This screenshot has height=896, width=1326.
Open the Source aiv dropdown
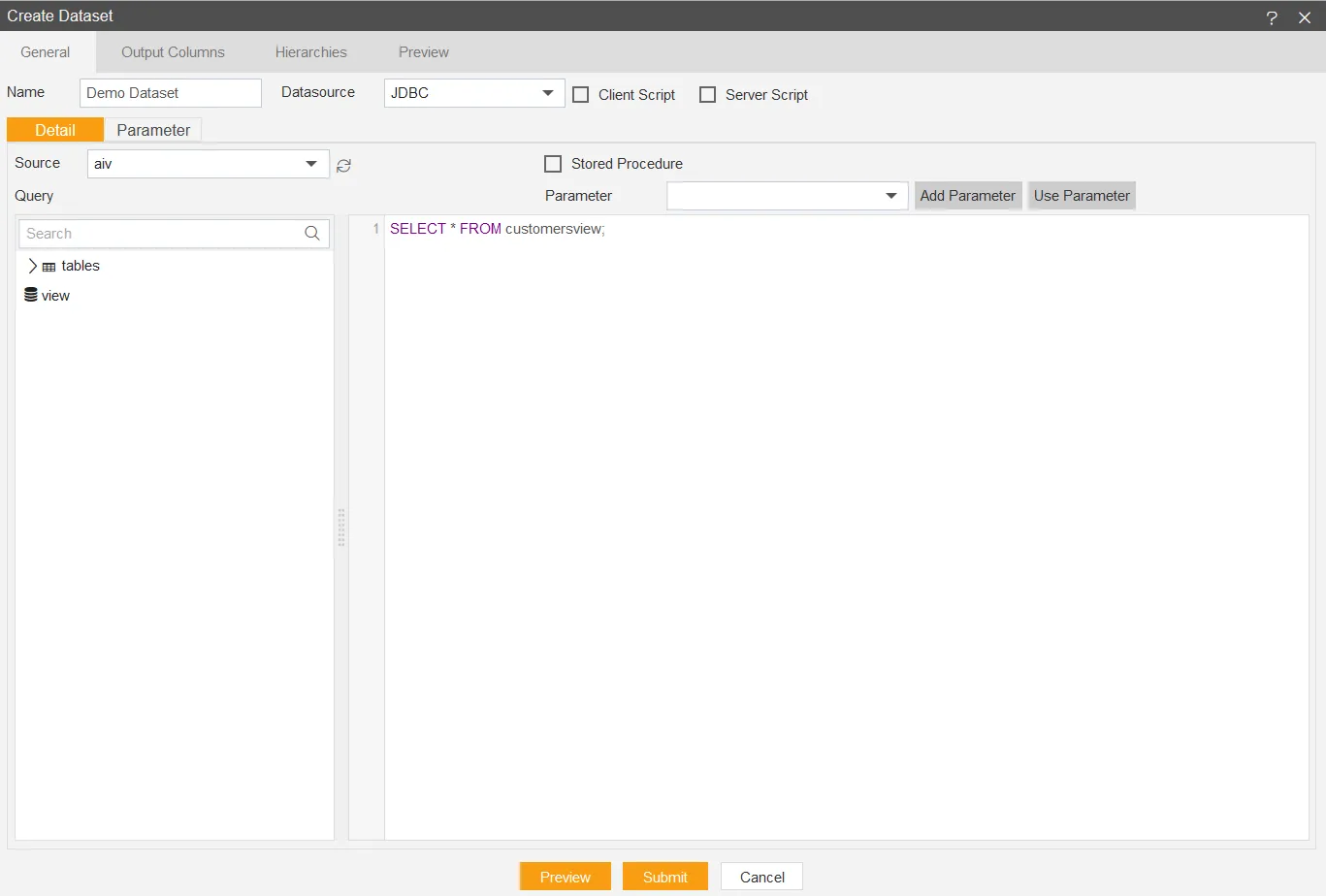coord(209,164)
